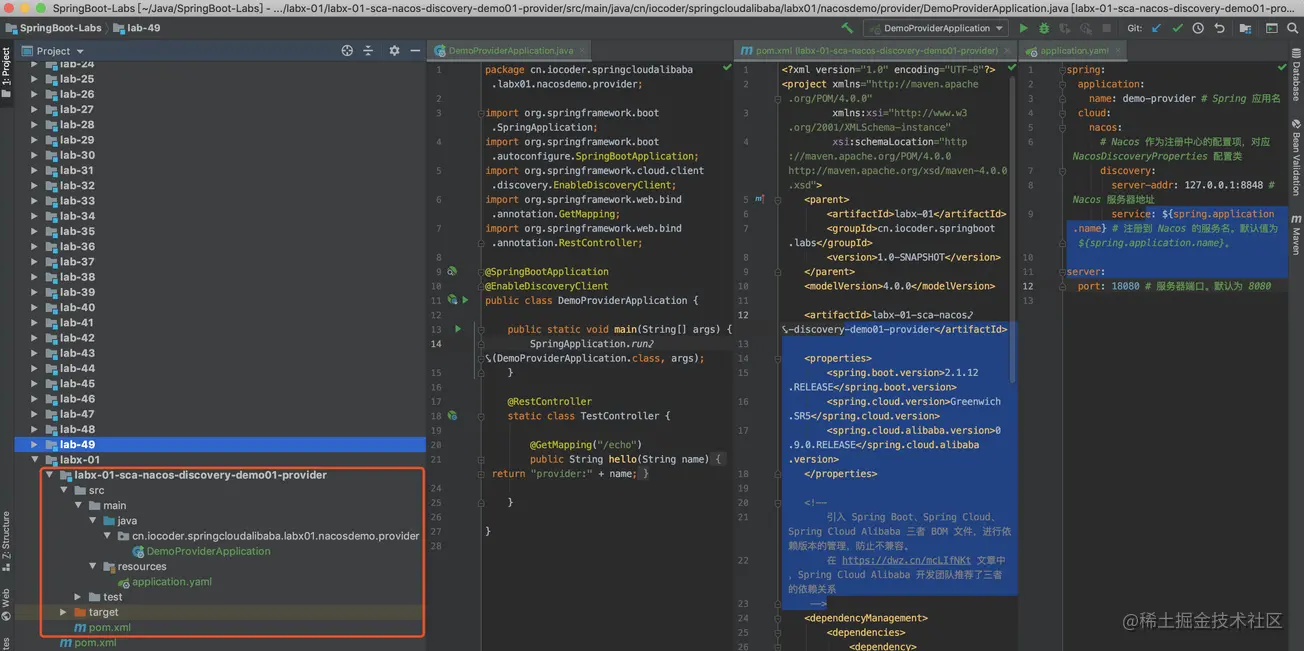Open the dwz.cn link in pom.xml comment
The image size is (1304, 651).
click(906, 561)
